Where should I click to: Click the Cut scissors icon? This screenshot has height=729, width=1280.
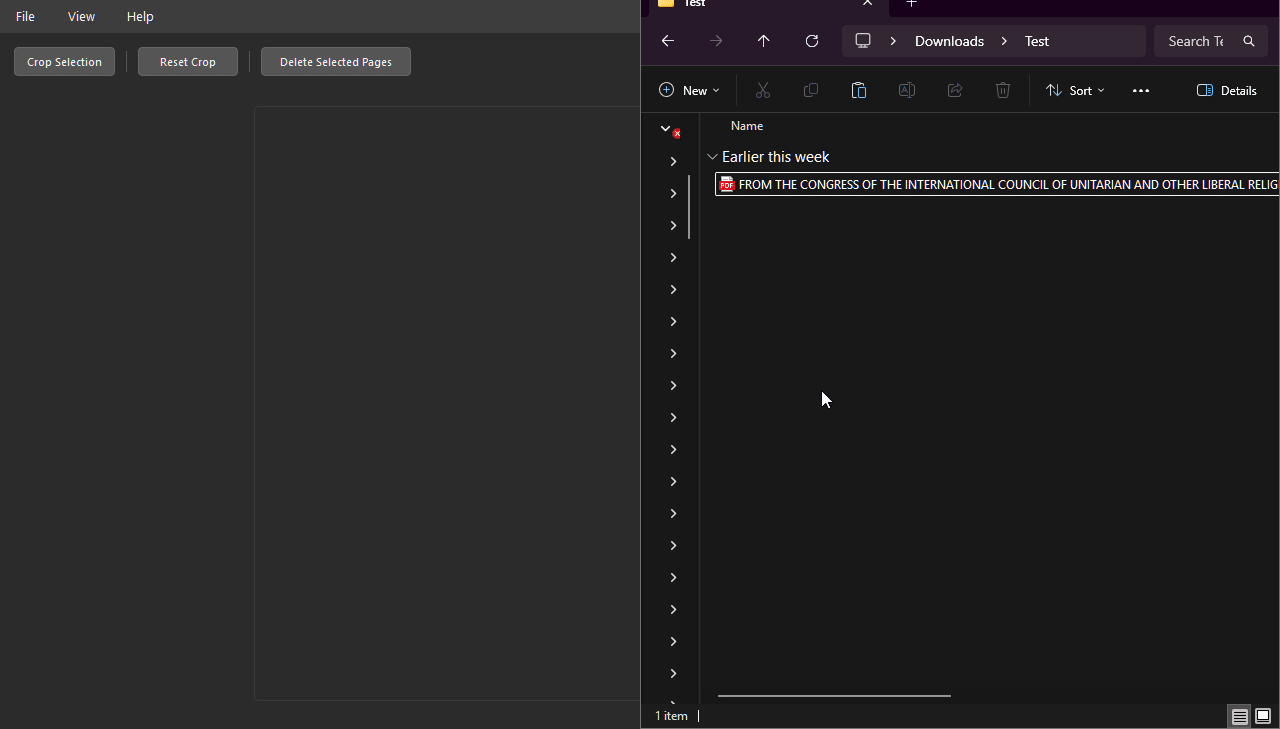[763, 90]
